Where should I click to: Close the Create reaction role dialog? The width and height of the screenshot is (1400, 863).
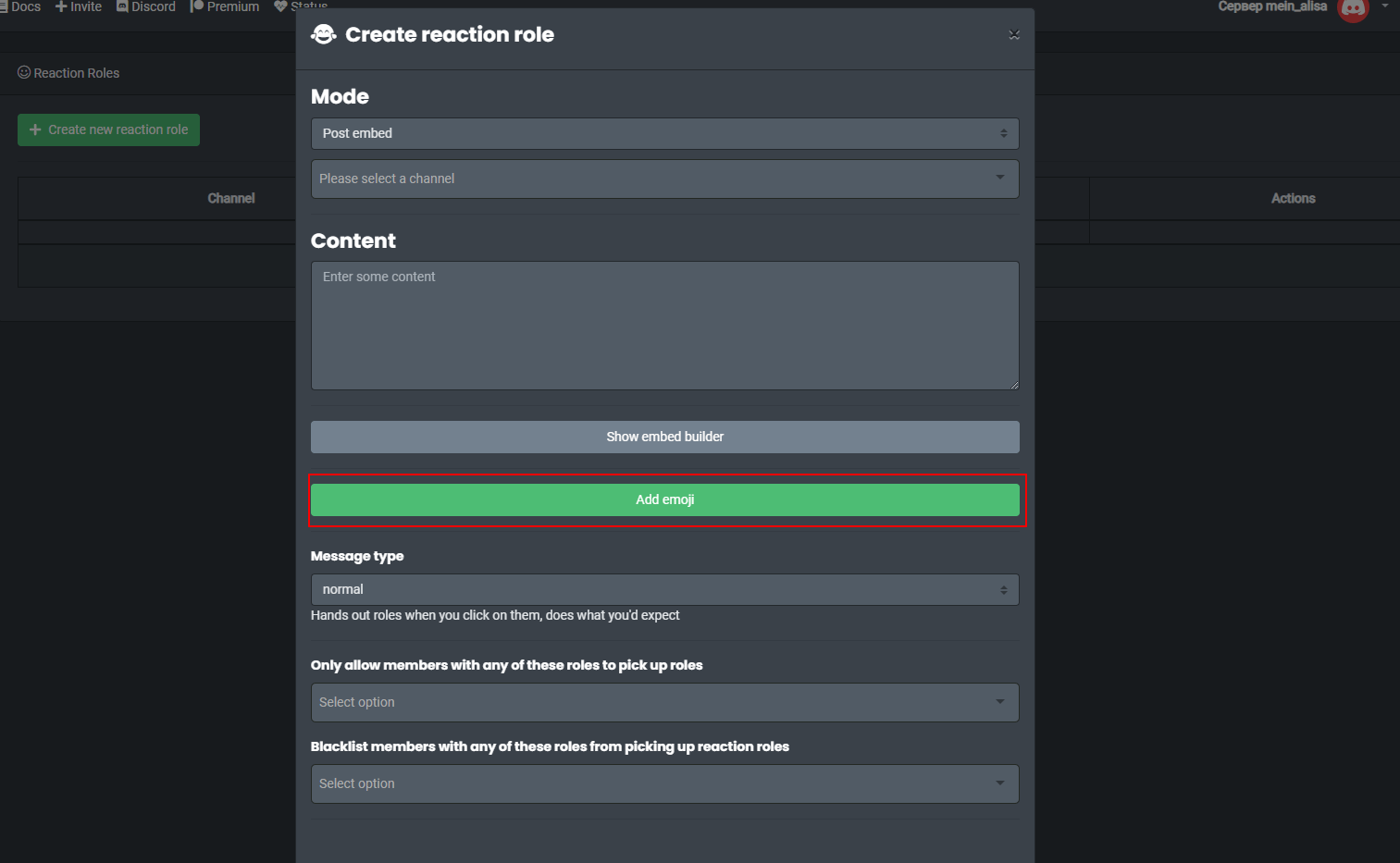pyautogui.click(x=1014, y=35)
